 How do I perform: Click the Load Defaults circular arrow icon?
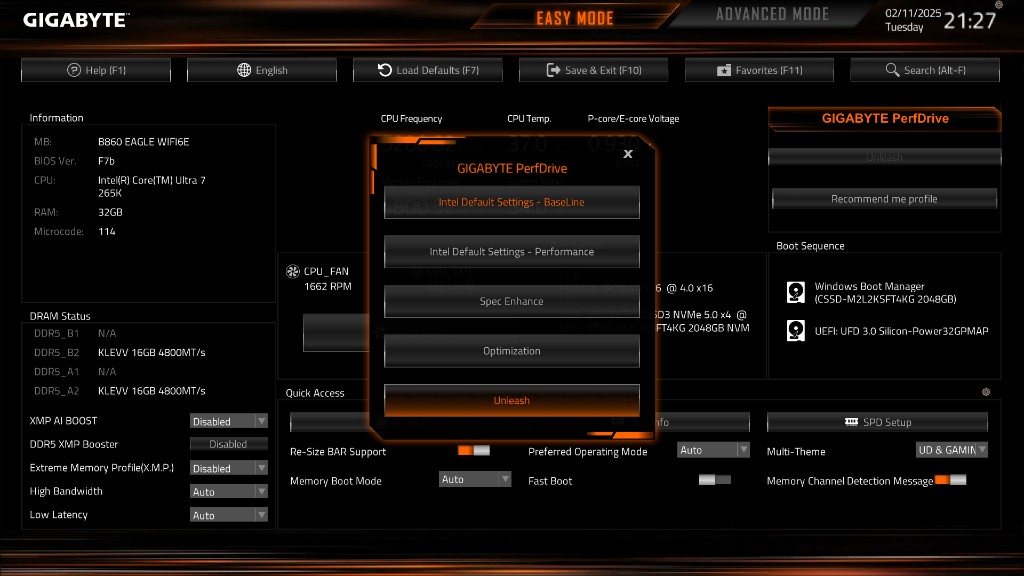385,70
